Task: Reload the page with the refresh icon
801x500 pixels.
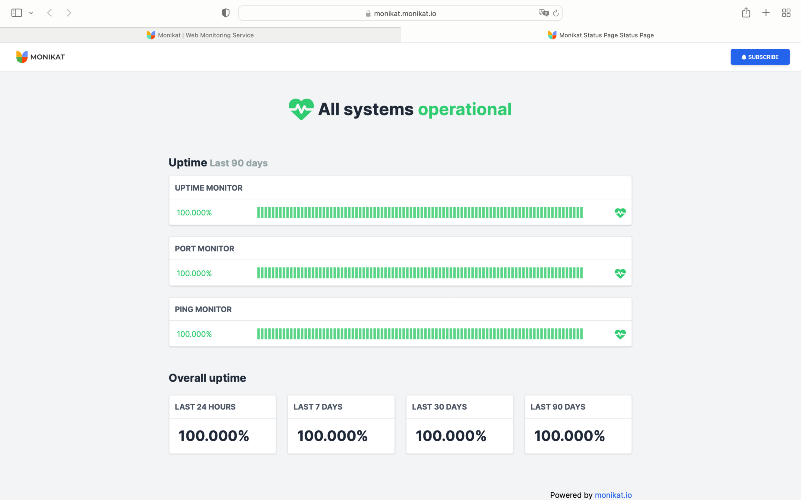Action: 556,13
